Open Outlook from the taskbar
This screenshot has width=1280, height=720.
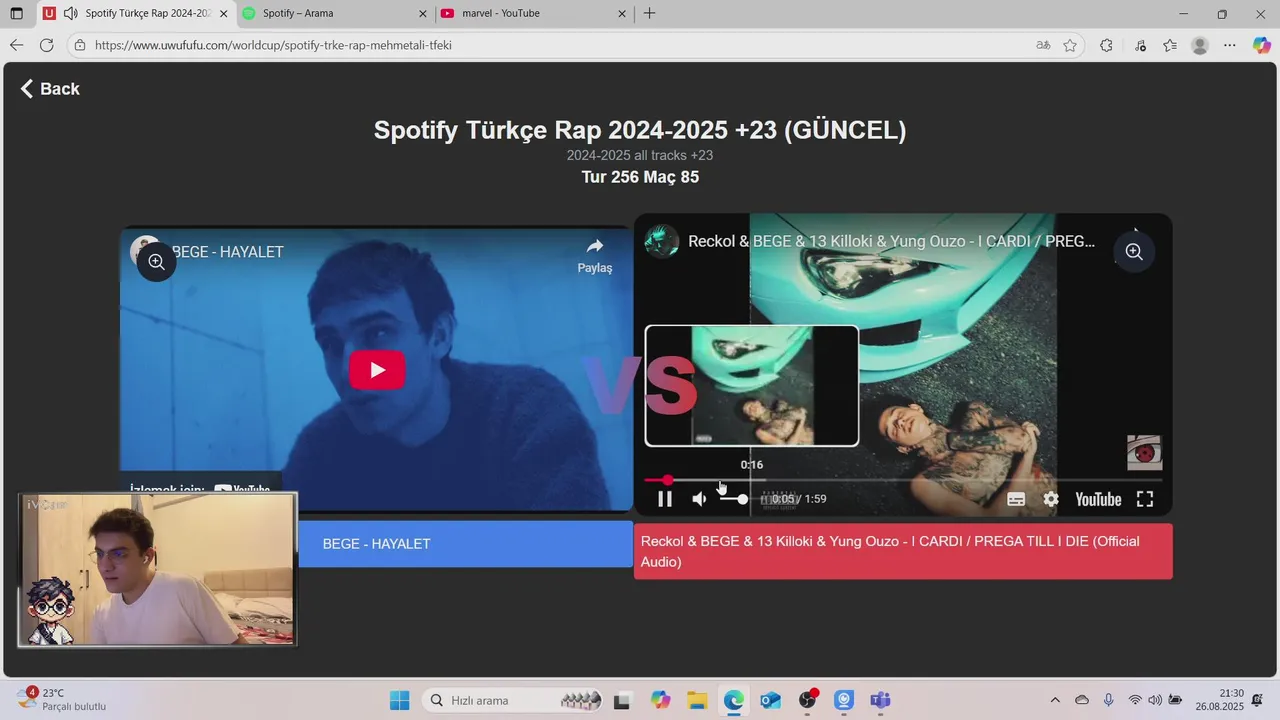coord(770,700)
